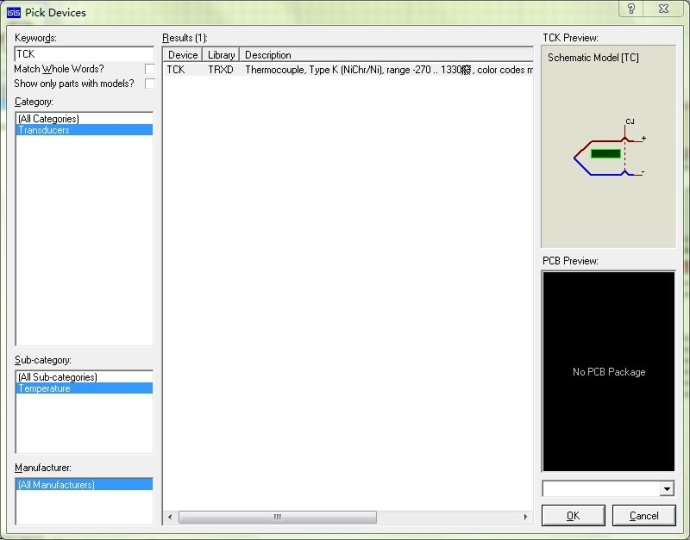Click the left arrow of horizontal scrollbar
690x540 pixels.
[x=170, y=517]
